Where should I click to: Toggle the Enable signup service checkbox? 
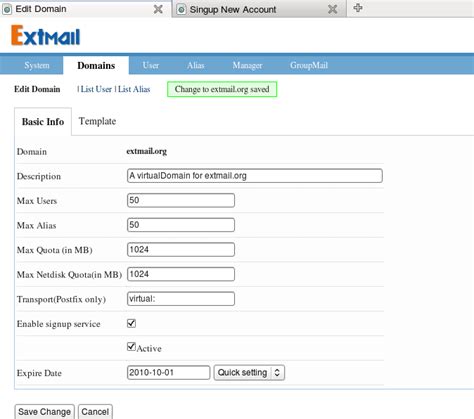pos(131,323)
